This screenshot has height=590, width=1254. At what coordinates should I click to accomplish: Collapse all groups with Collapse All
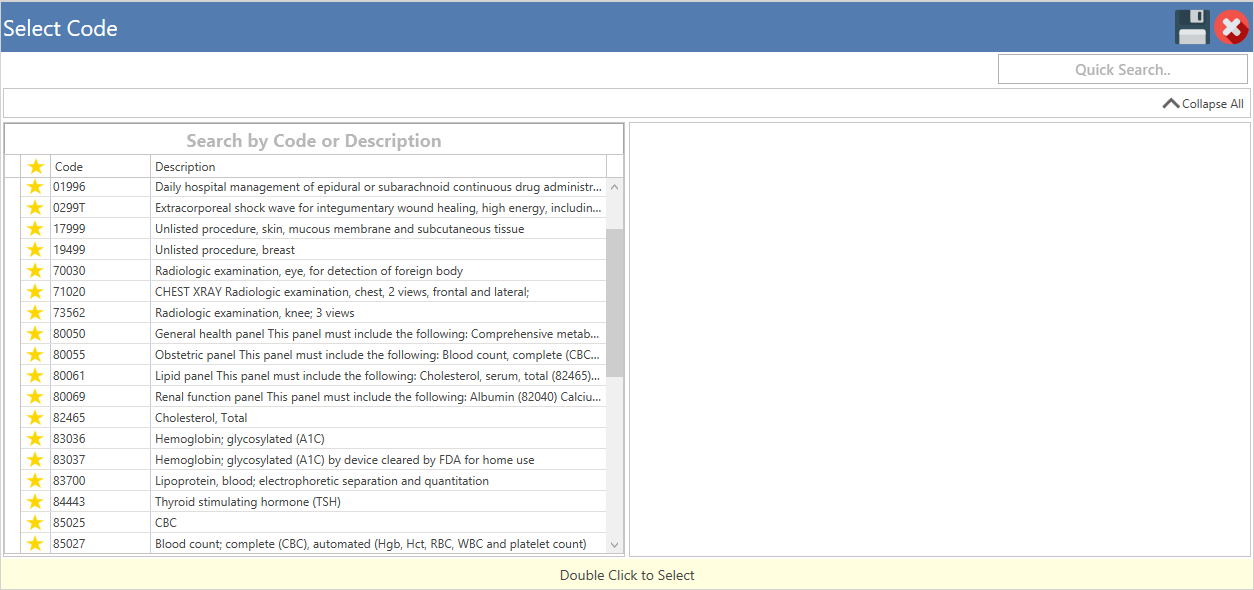point(1203,103)
